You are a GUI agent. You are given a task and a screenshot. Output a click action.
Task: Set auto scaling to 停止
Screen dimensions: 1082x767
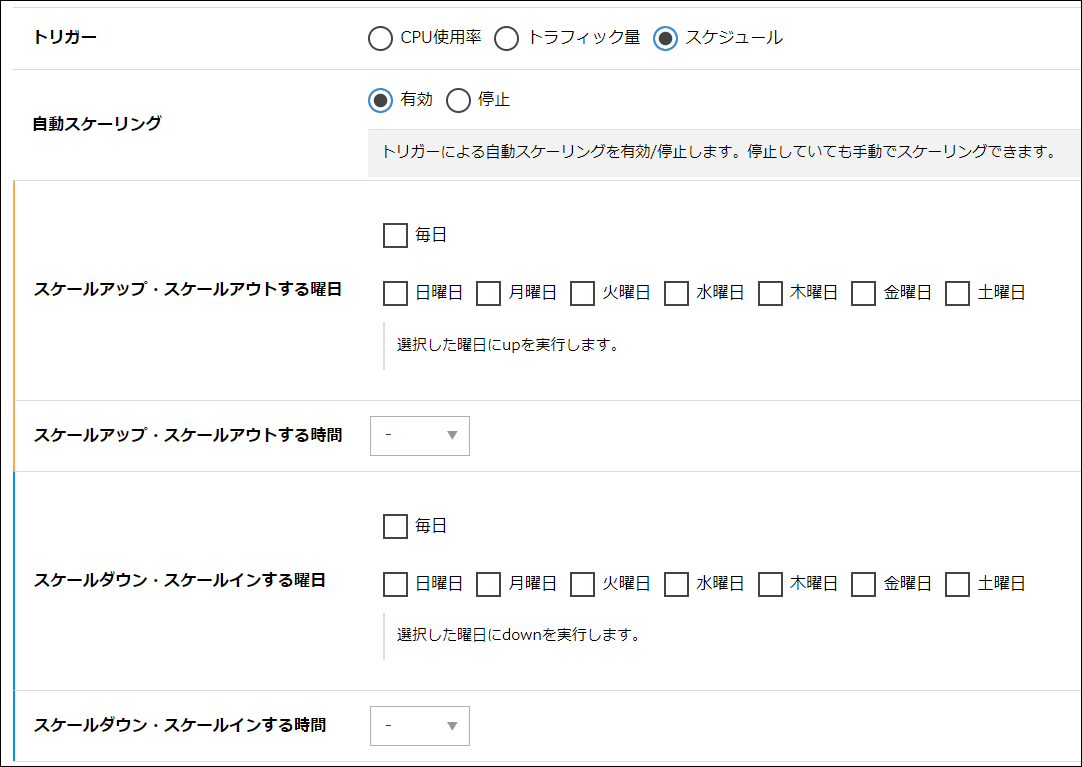458,100
